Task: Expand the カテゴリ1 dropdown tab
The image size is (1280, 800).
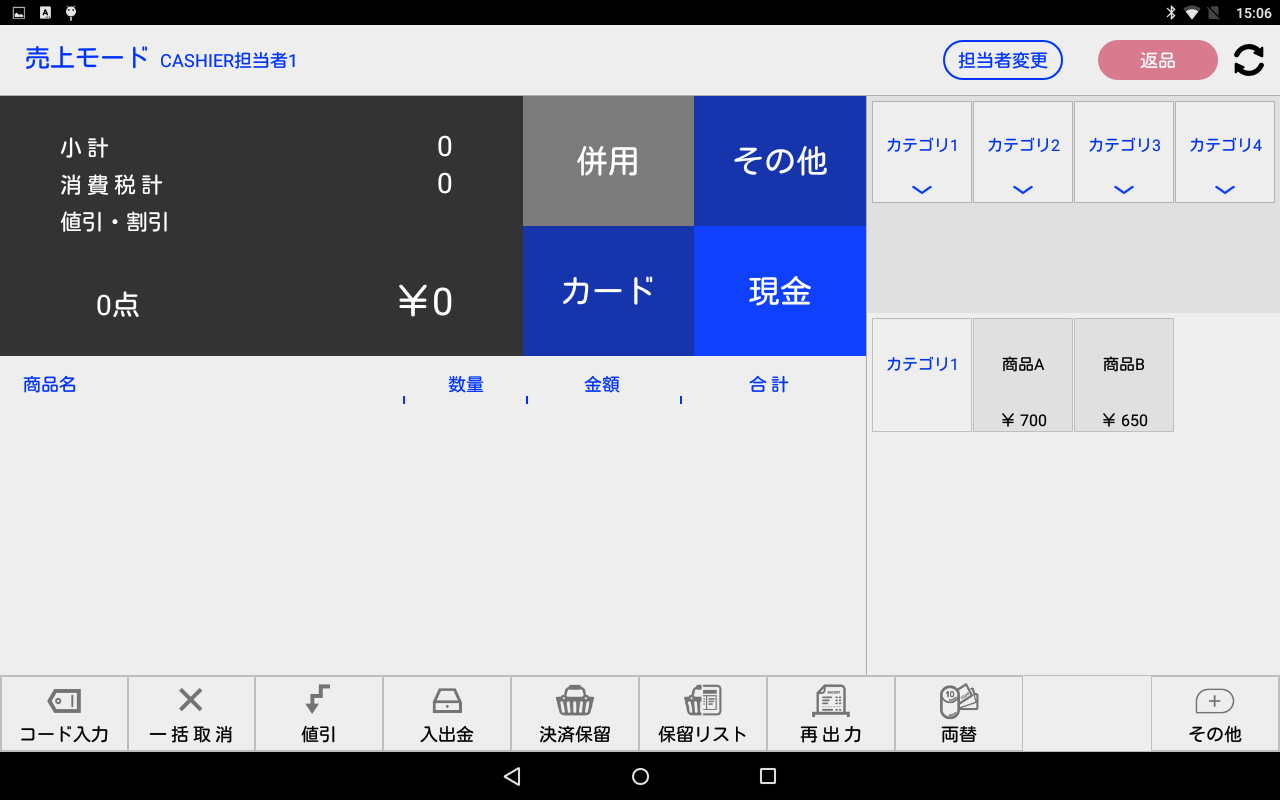Action: tap(922, 152)
